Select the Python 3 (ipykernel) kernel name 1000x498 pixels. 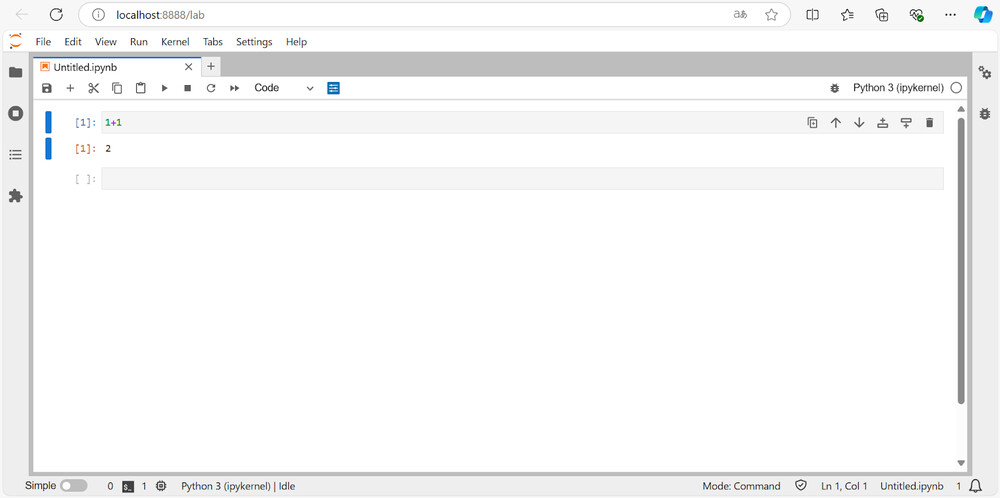(x=898, y=88)
